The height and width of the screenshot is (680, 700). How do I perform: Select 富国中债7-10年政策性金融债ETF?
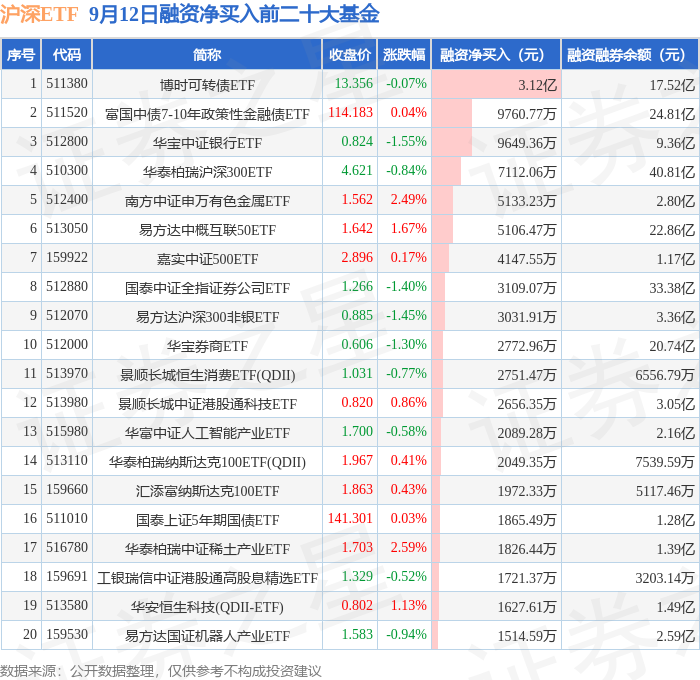tap(207, 114)
